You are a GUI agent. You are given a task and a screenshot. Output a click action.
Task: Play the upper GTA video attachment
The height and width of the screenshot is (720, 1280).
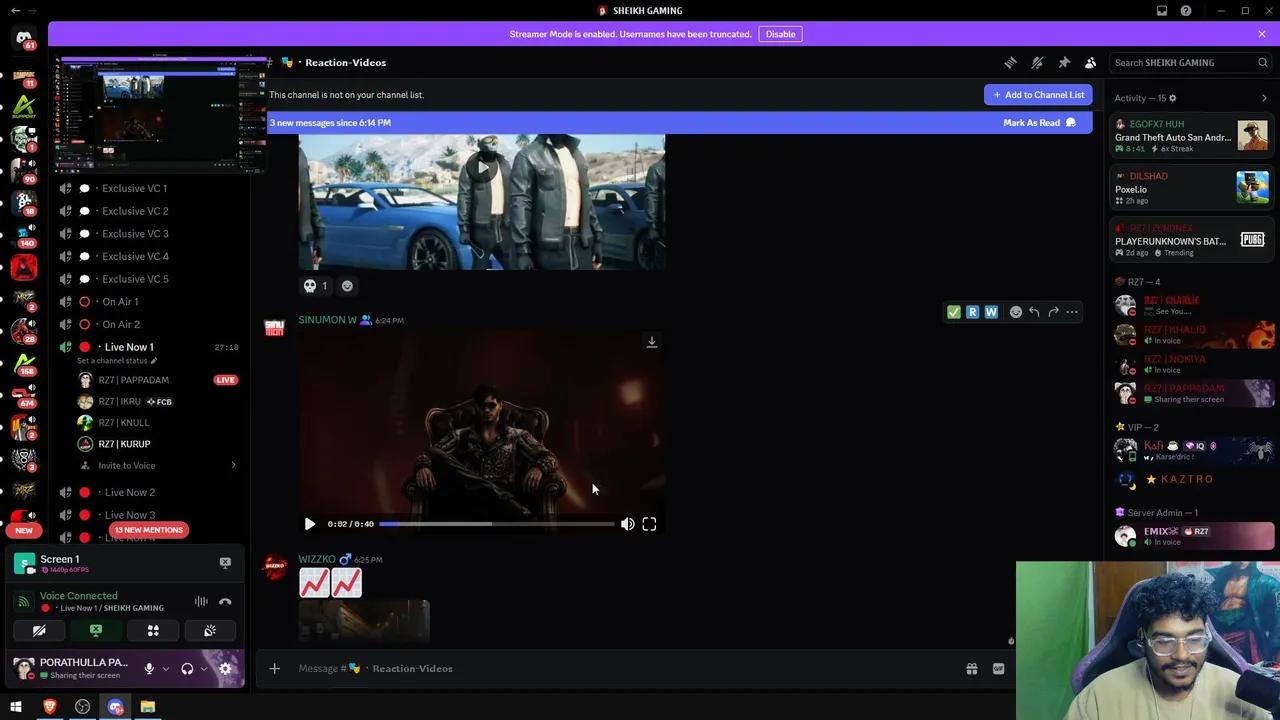[x=483, y=168]
